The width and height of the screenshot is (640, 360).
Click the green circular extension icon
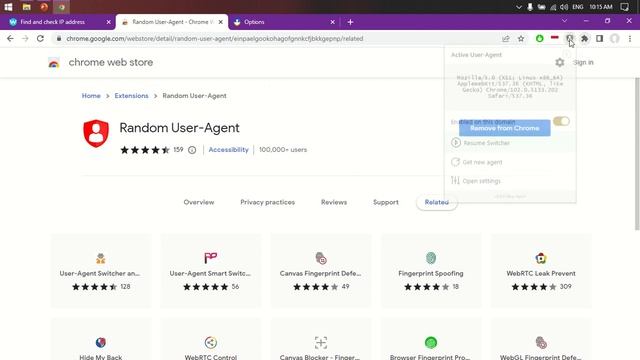(x=540, y=38)
